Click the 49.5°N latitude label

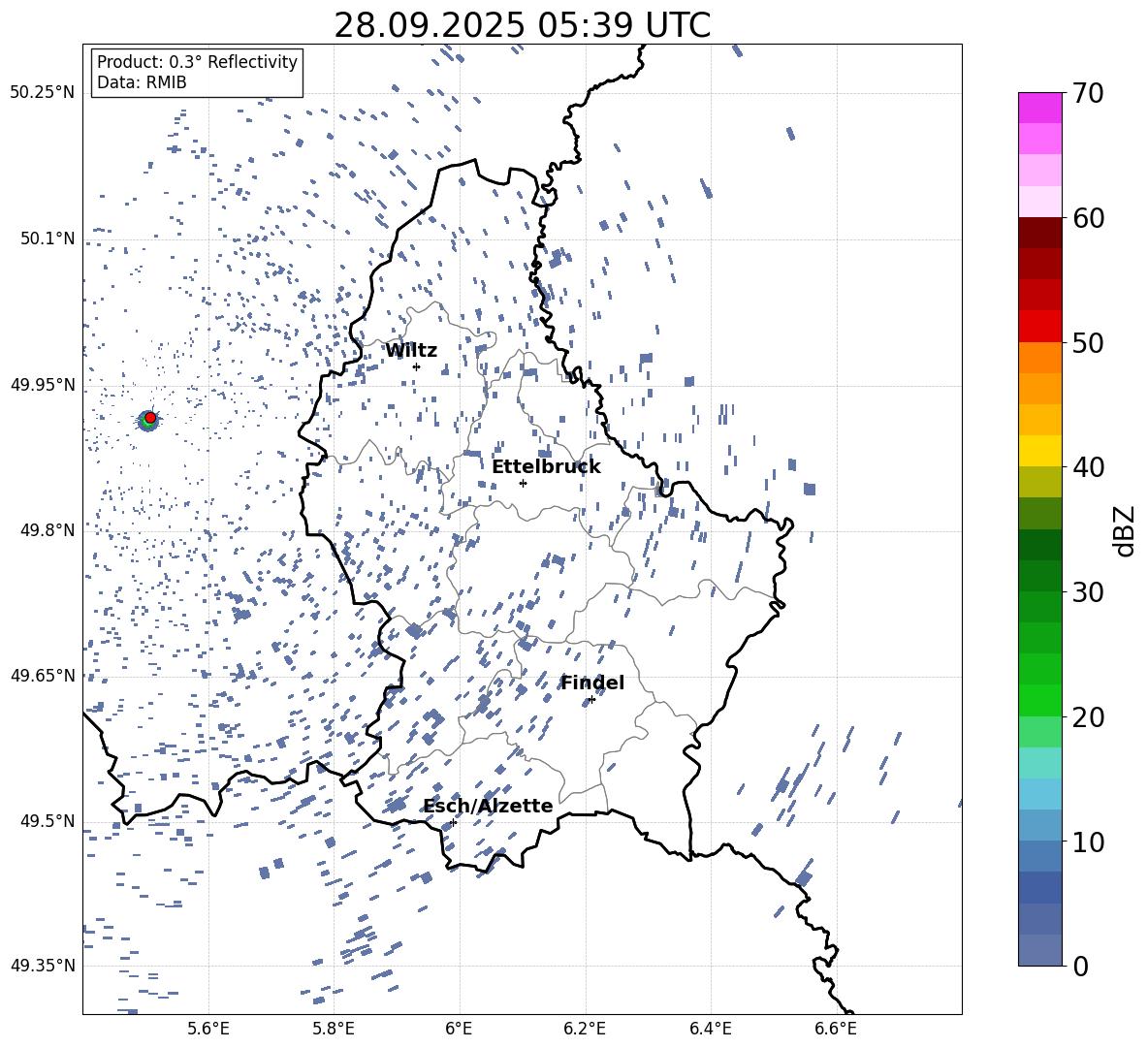[x=47, y=820]
